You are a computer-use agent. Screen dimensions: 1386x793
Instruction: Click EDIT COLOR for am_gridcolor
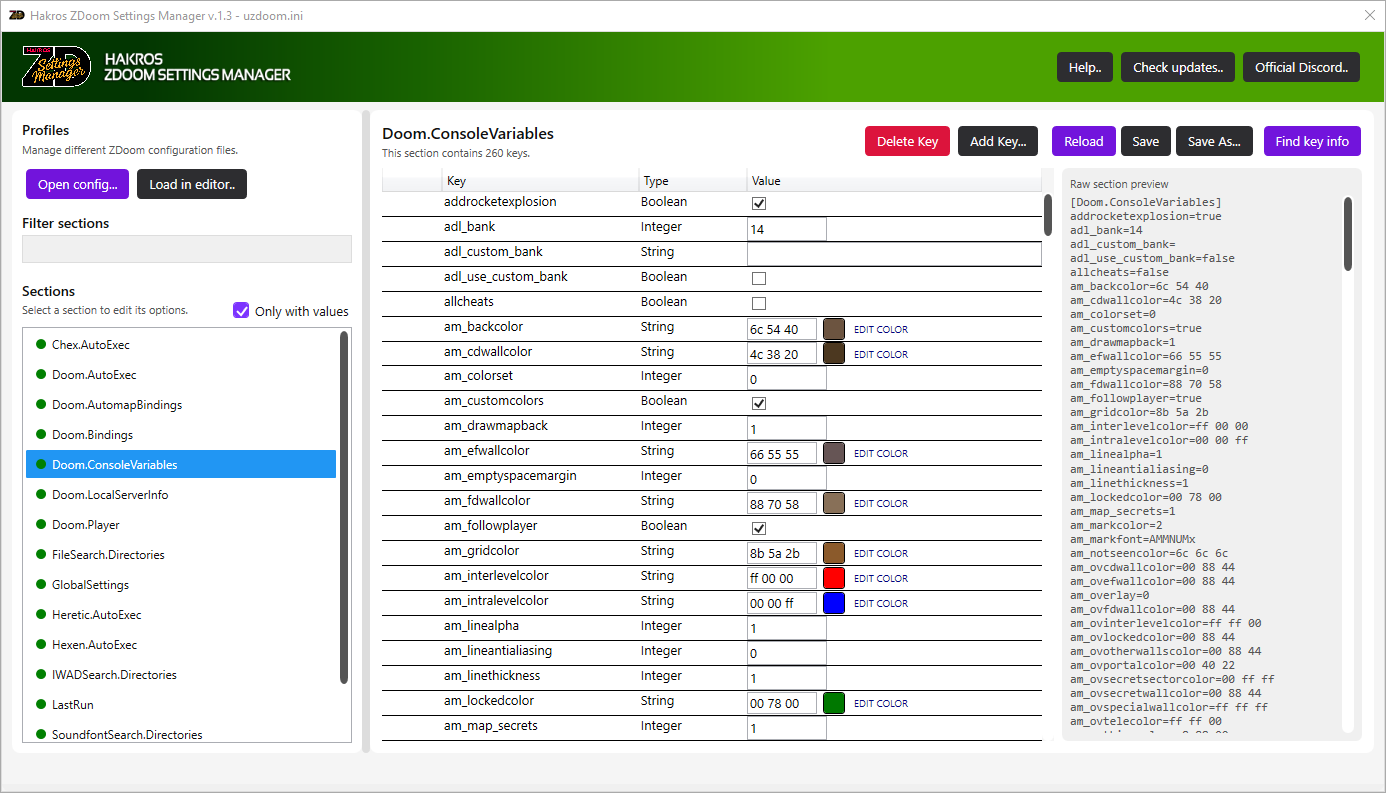tap(881, 553)
